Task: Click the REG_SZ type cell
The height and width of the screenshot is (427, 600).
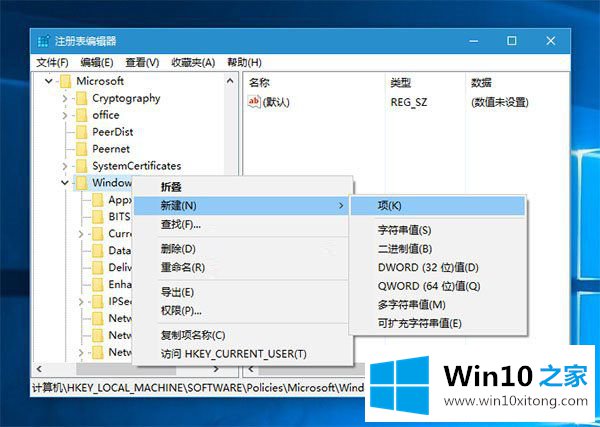Action: [409, 102]
